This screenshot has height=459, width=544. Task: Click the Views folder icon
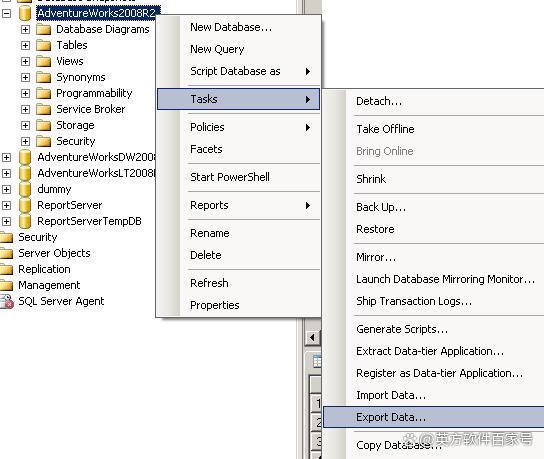[44, 61]
